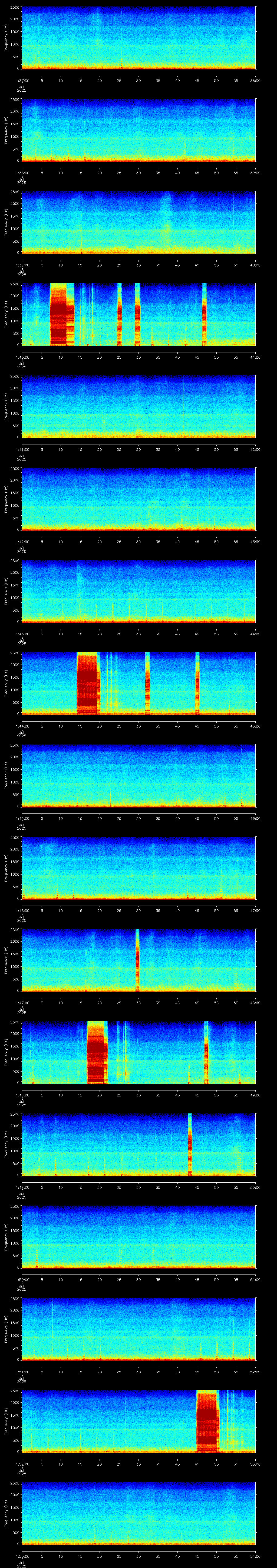Click the thin vertical spike in the 1:42:00 spectrogram
277x1568 pixels.
coord(209,499)
